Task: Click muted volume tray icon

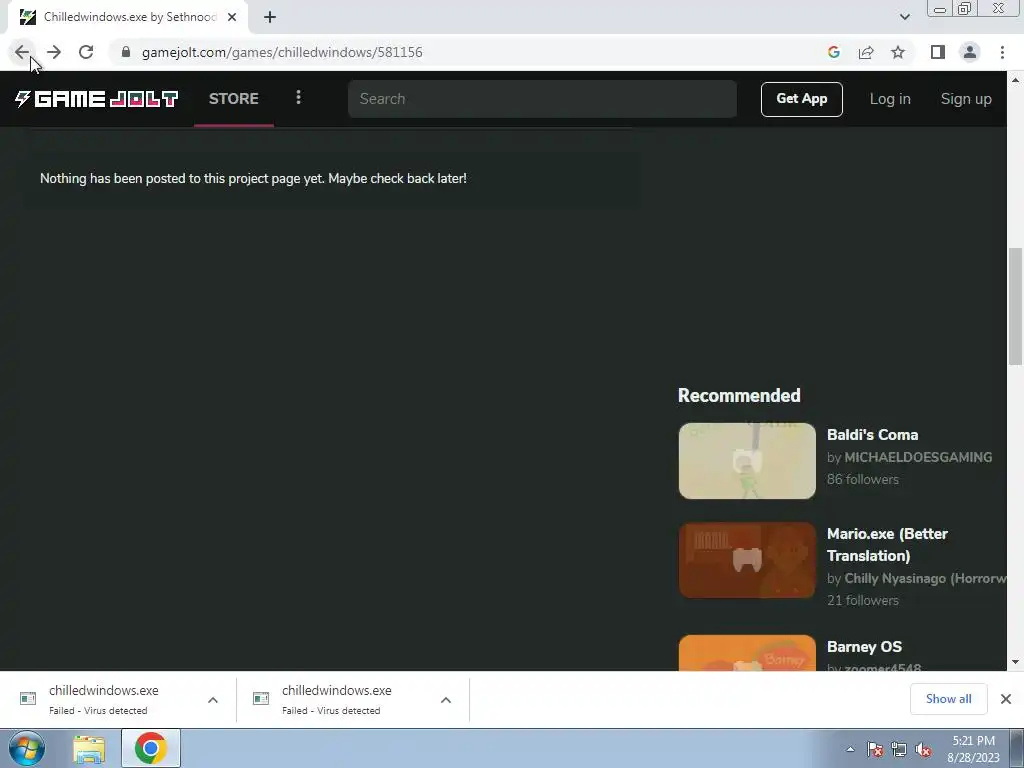Action: pyautogui.click(x=923, y=749)
